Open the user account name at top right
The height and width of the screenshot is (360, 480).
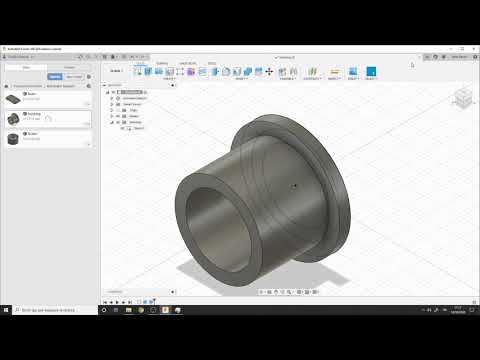pos(459,57)
